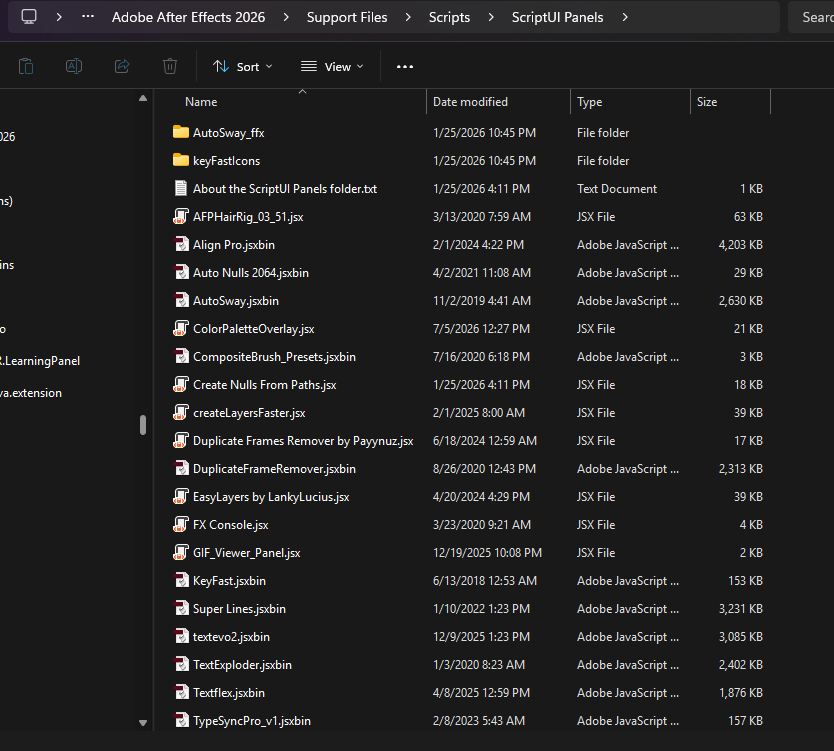Click the AutoSway_ffx folder icon

click(x=181, y=132)
